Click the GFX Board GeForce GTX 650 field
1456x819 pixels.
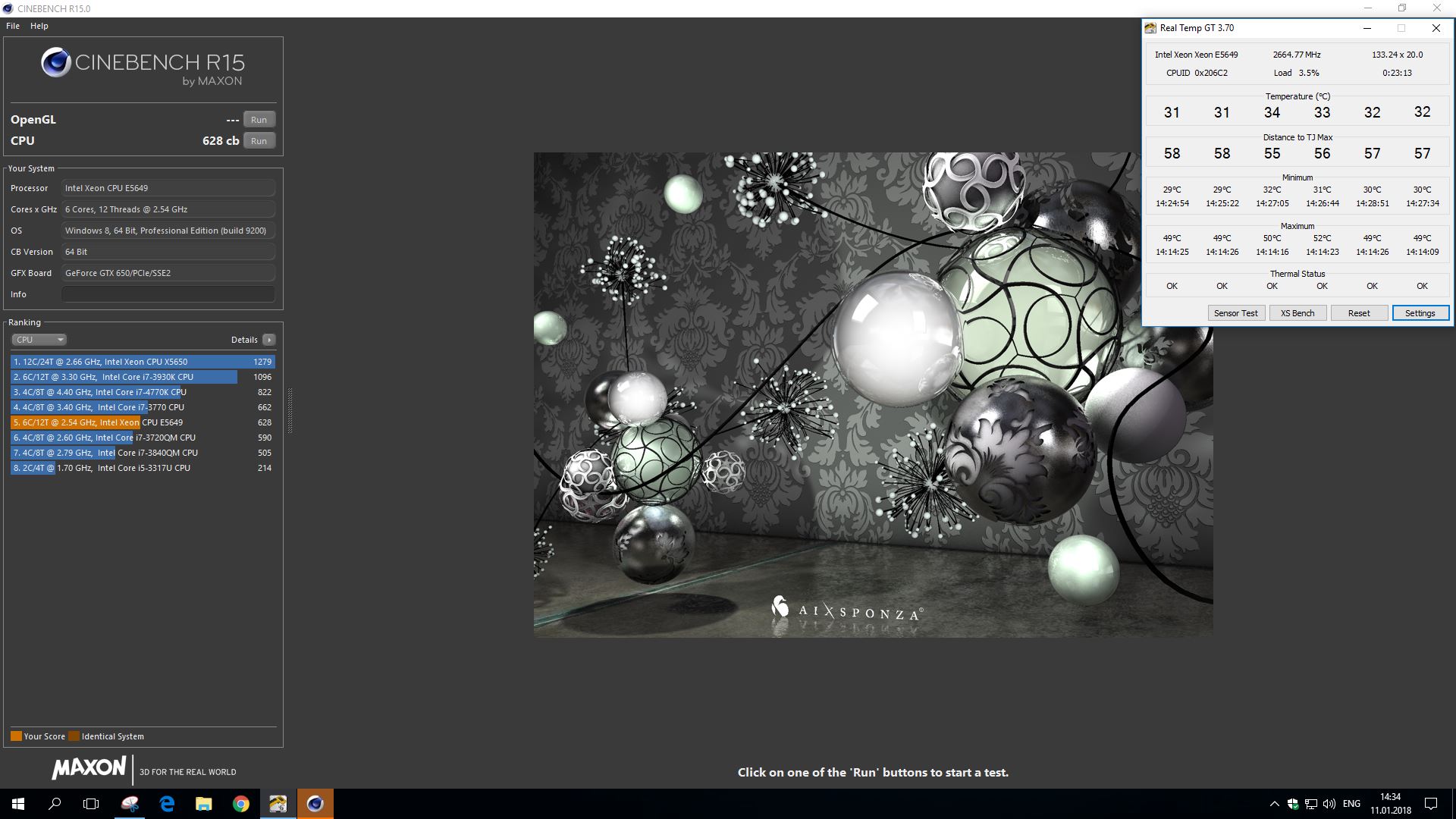(x=168, y=273)
